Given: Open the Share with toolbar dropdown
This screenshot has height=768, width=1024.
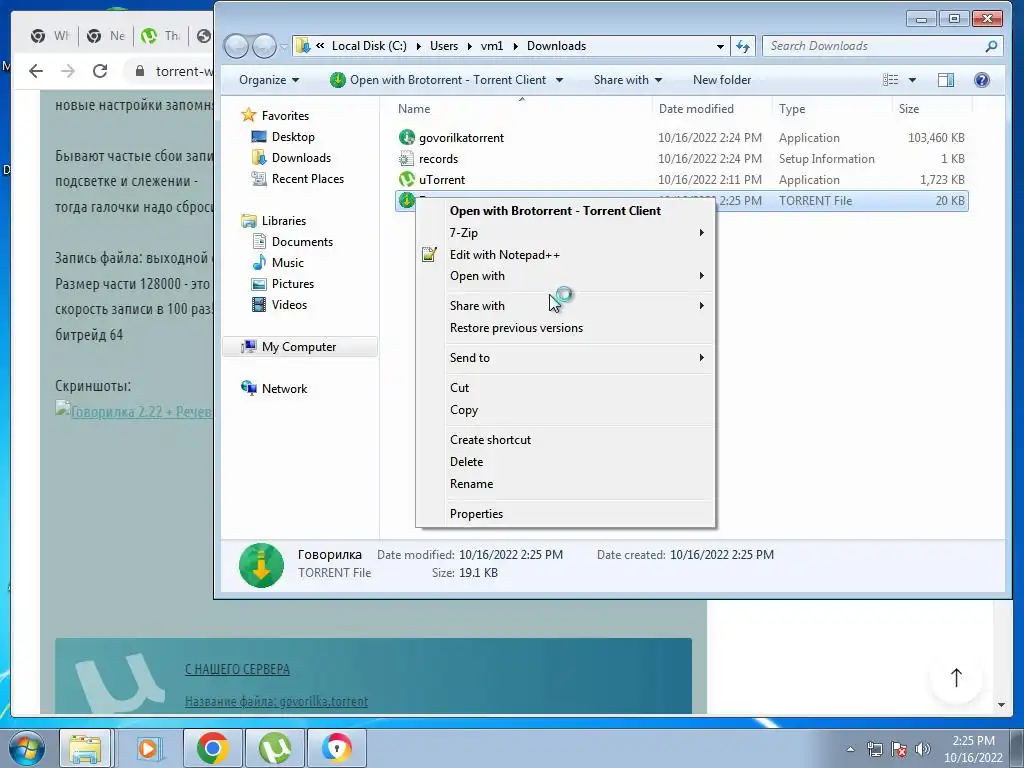Looking at the screenshot, I should (x=628, y=80).
